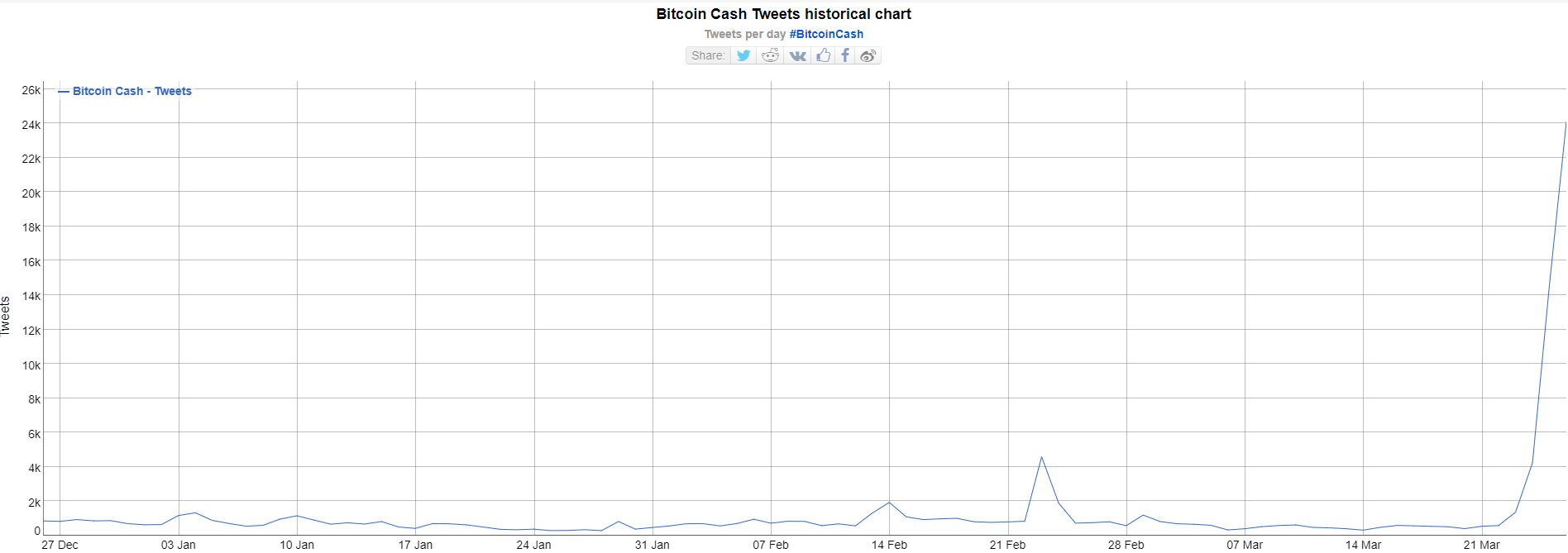Viewport: 1568px width, 553px height.
Task: Click the thumbs-up like icon
Action: (x=823, y=55)
